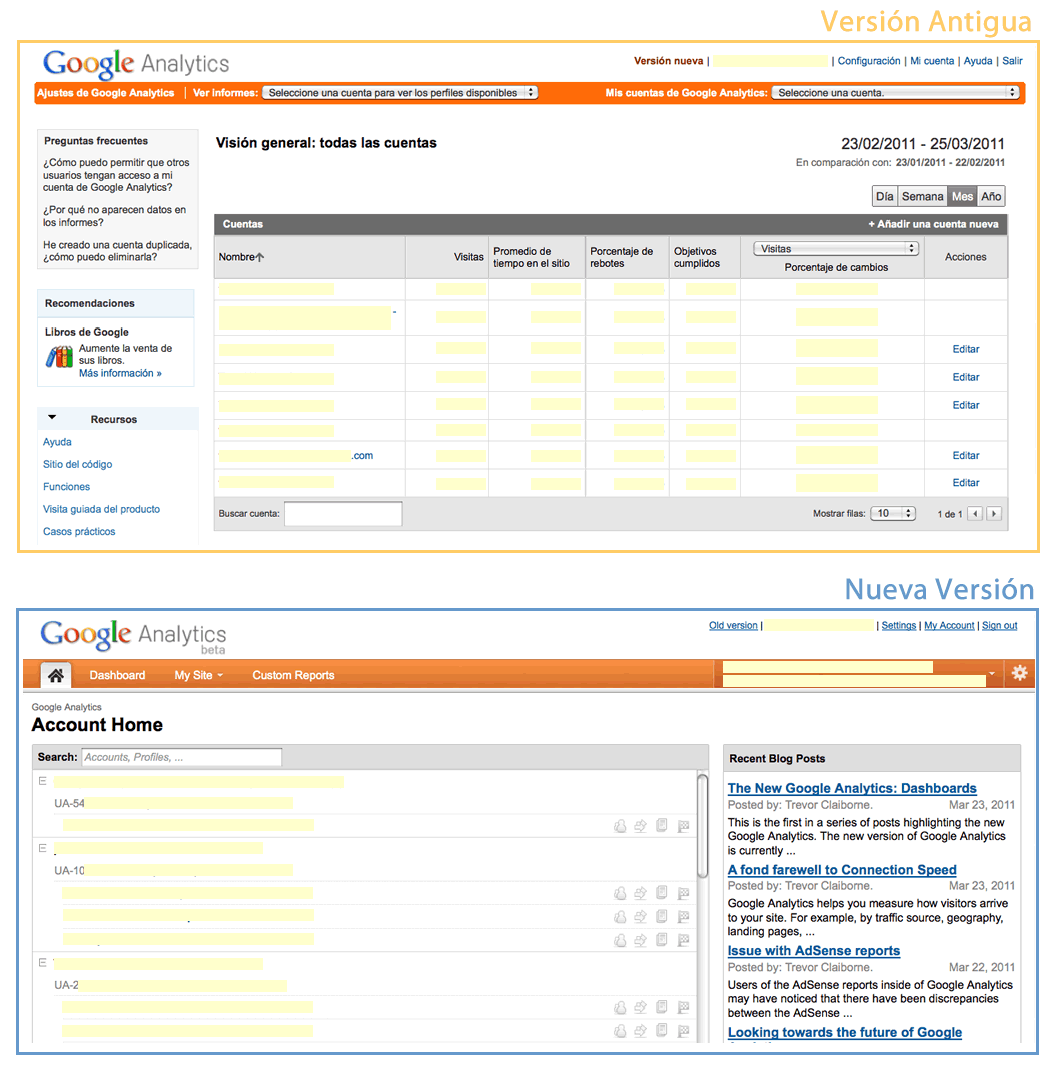Open blog post A fond farewell to Connection Speed

[842, 870]
